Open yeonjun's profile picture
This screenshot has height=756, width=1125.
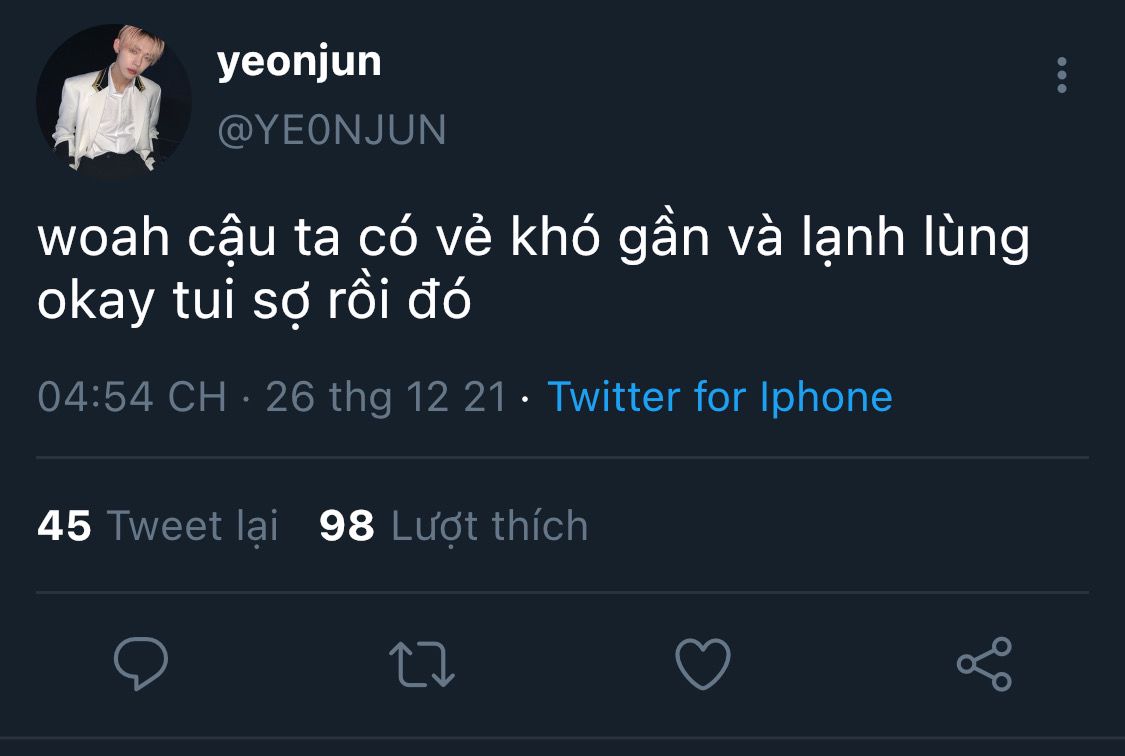click(114, 101)
